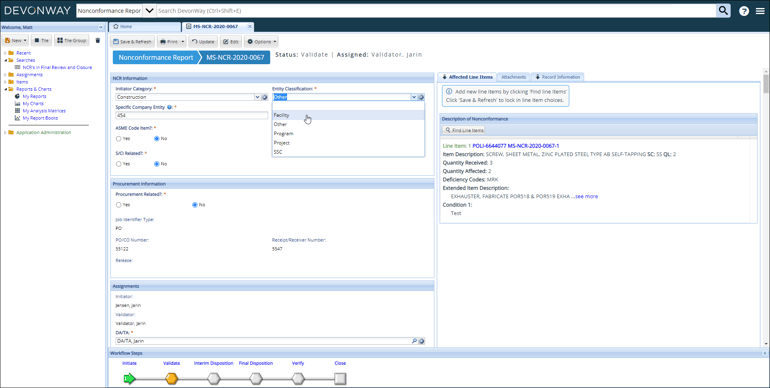This screenshot has height=388, width=770.
Task: Collapse the Welcome sidebar panel arrow
Action: pos(101,28)
